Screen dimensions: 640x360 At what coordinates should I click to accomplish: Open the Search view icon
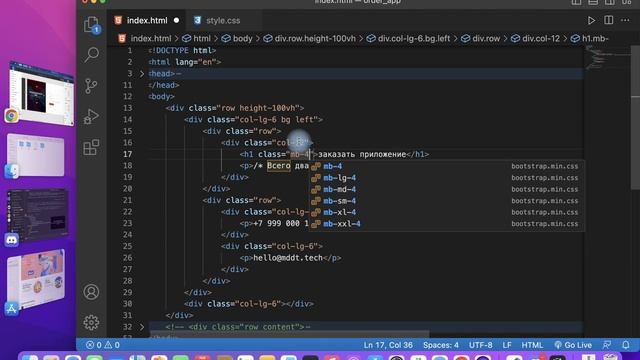pyautogui.click(x=91, y=54)
